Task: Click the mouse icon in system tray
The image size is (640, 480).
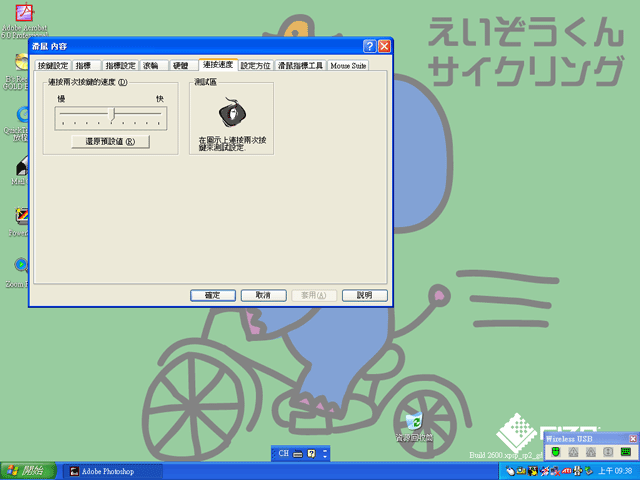Action: [x=510, y=471]
